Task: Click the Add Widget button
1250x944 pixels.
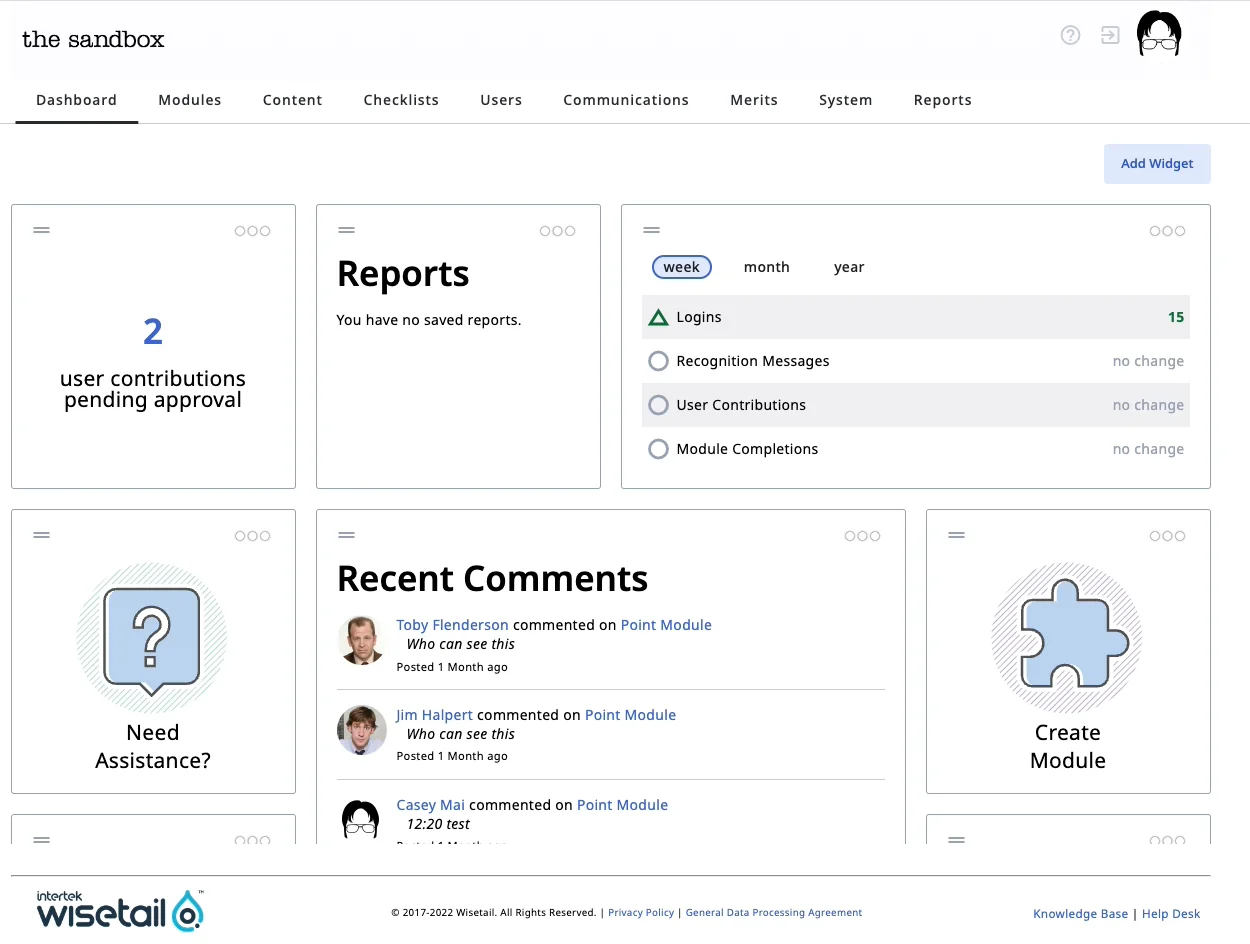Action: [x=1157, y=164]
